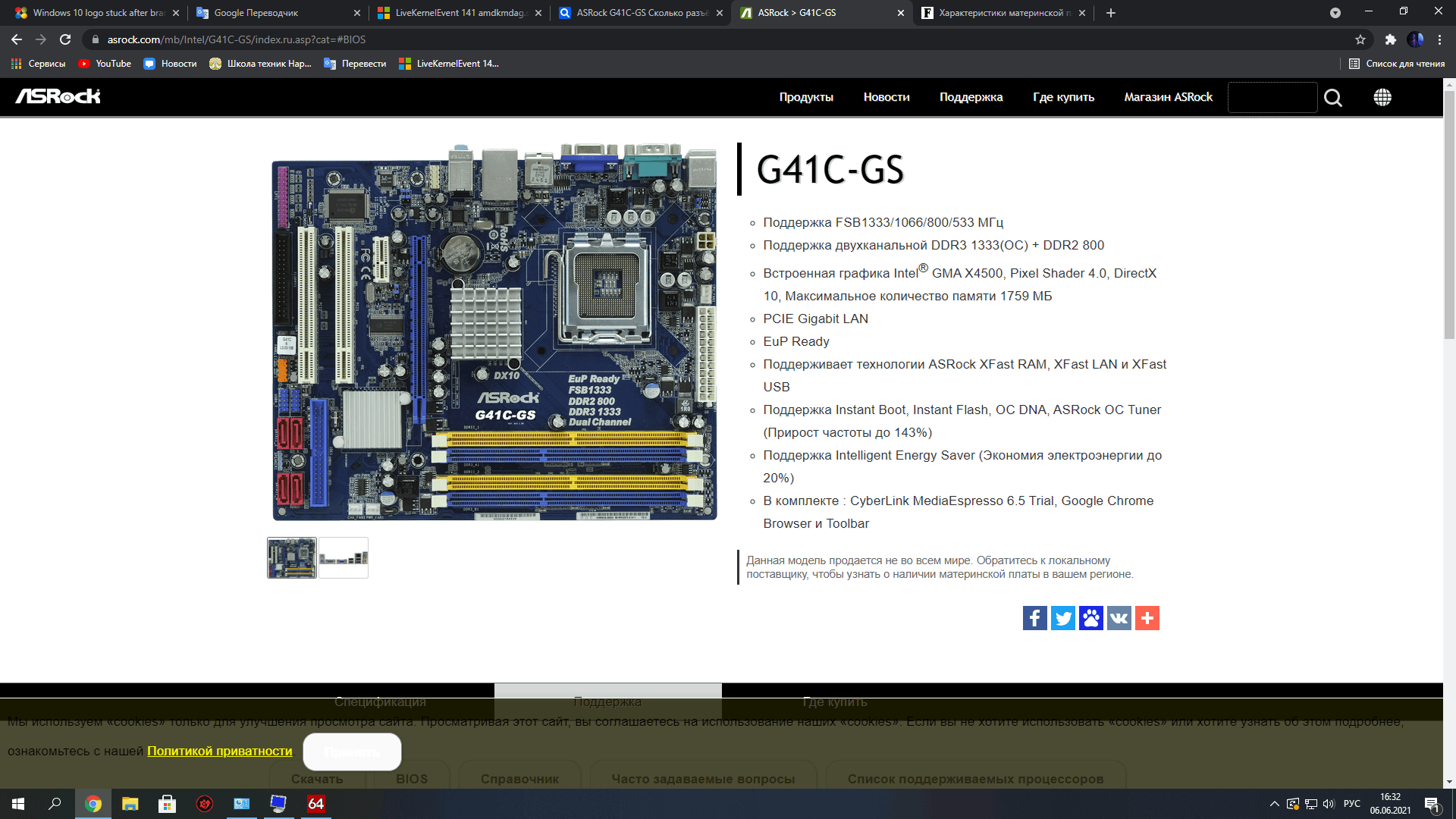Open Политикой приватности link

(x=219, y=751)
